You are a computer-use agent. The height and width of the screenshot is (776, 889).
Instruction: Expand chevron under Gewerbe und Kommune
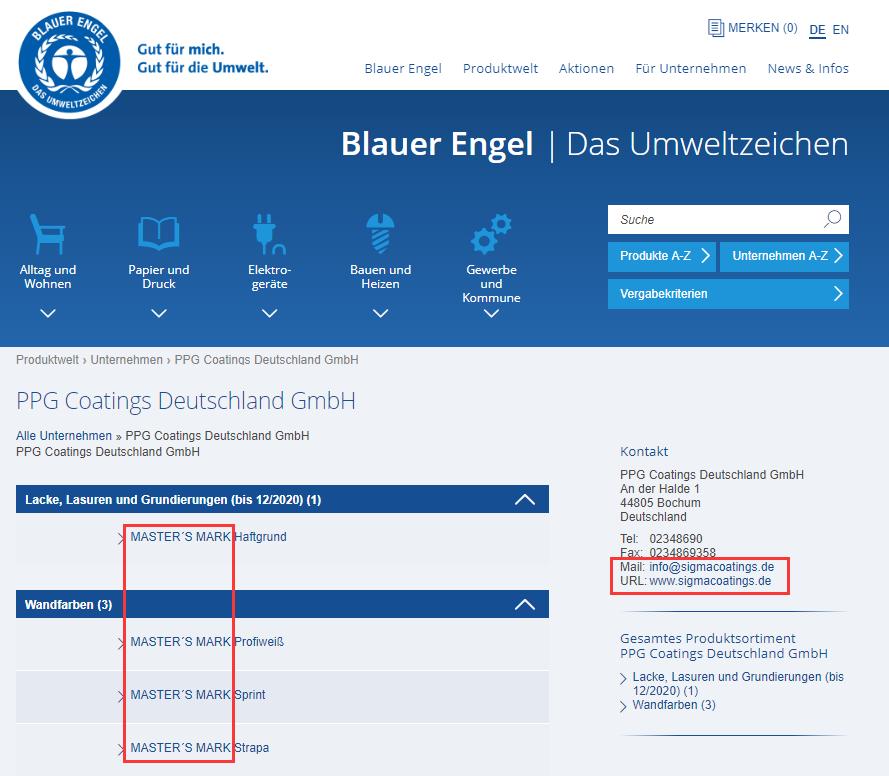coord(492,313)
